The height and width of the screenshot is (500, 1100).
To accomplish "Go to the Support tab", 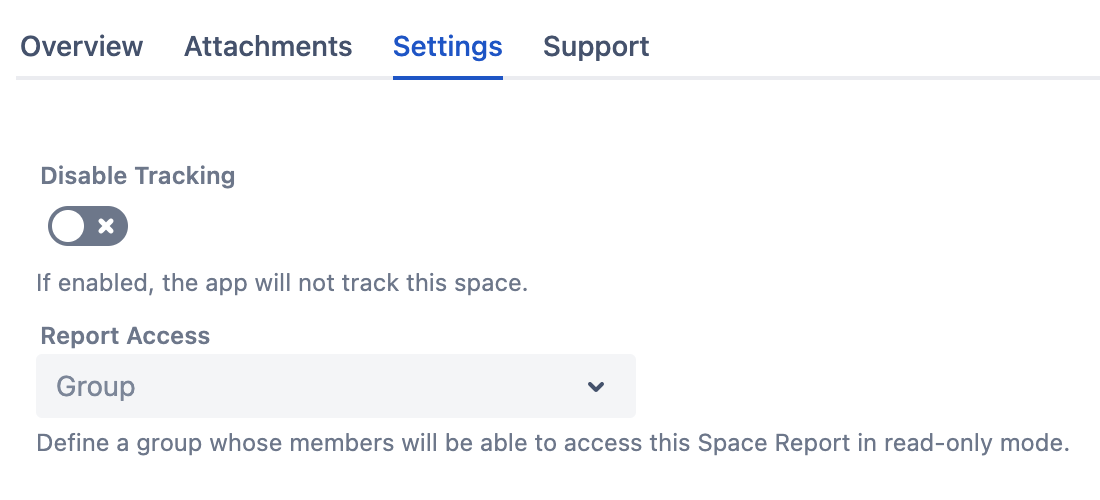I will point(596,47).
